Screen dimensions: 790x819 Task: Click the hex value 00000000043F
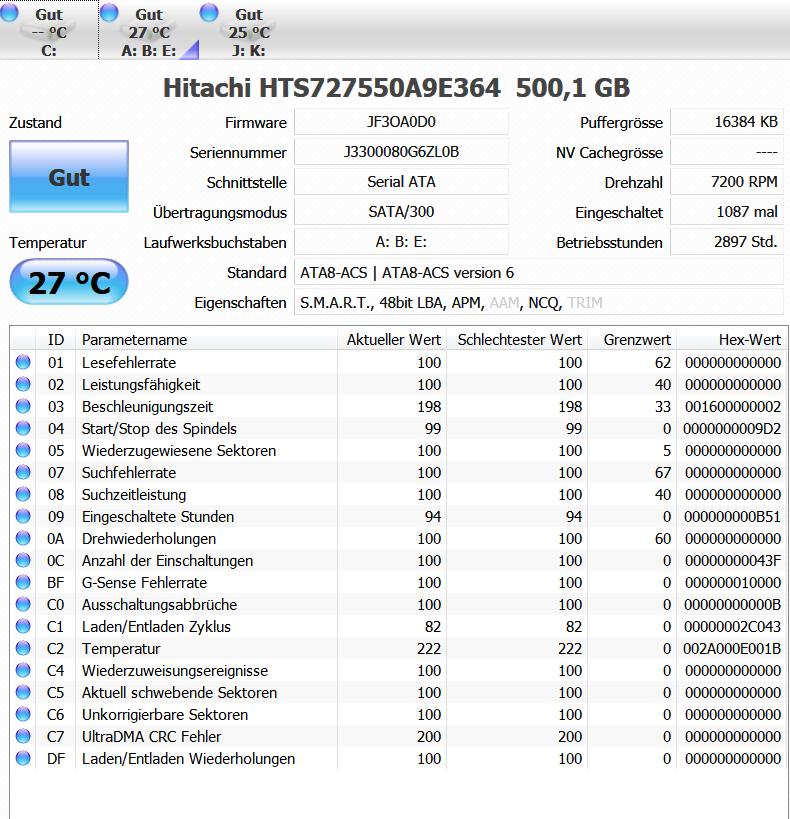coord(733,560)
